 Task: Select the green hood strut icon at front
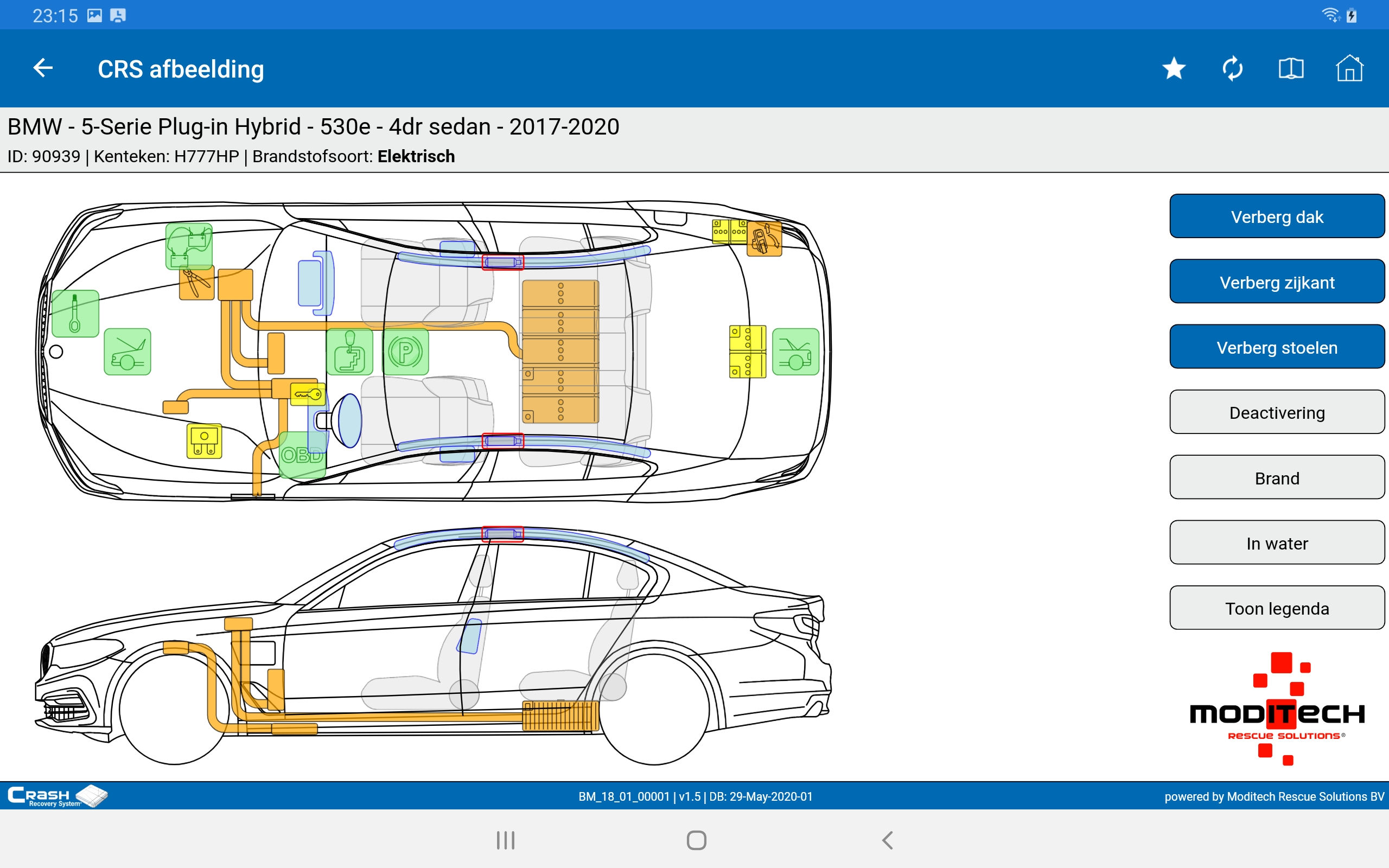[75, 314]
